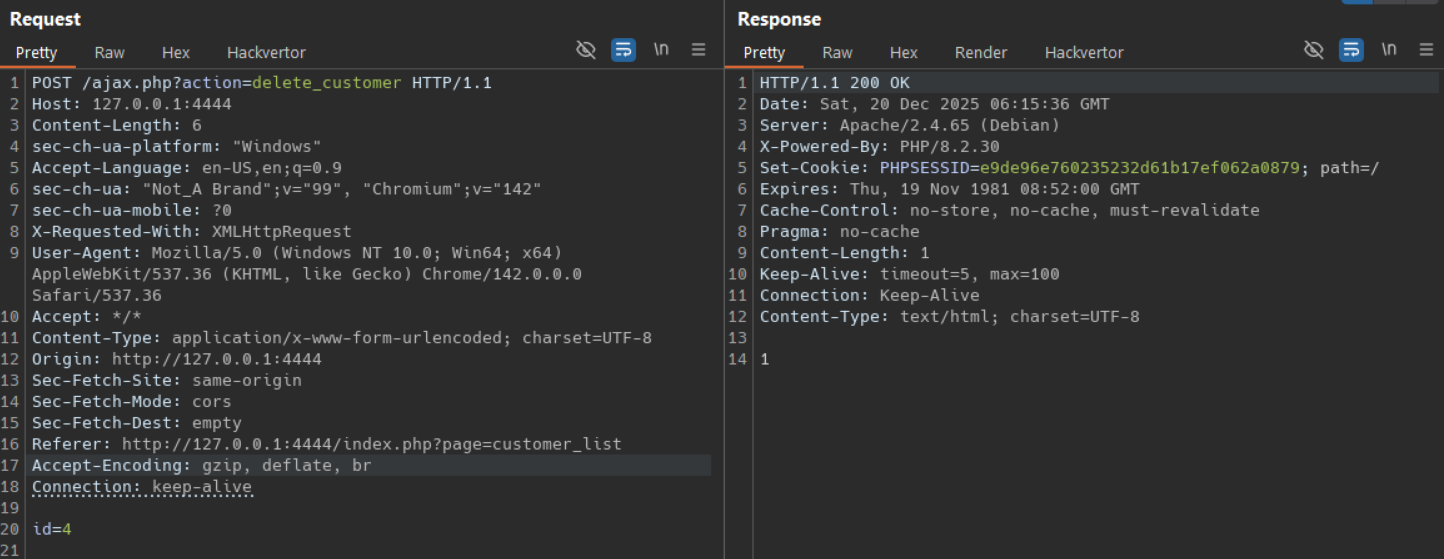The width and height of the screenshot is (1444, 559).
Task: Click the delete_customer action in request line
Action: (326, 83)
